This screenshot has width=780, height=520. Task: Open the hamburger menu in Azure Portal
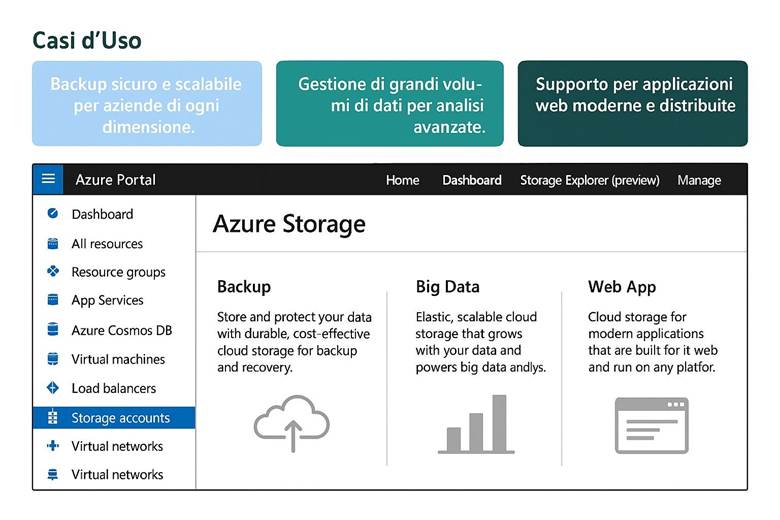[x=47, y=179]
